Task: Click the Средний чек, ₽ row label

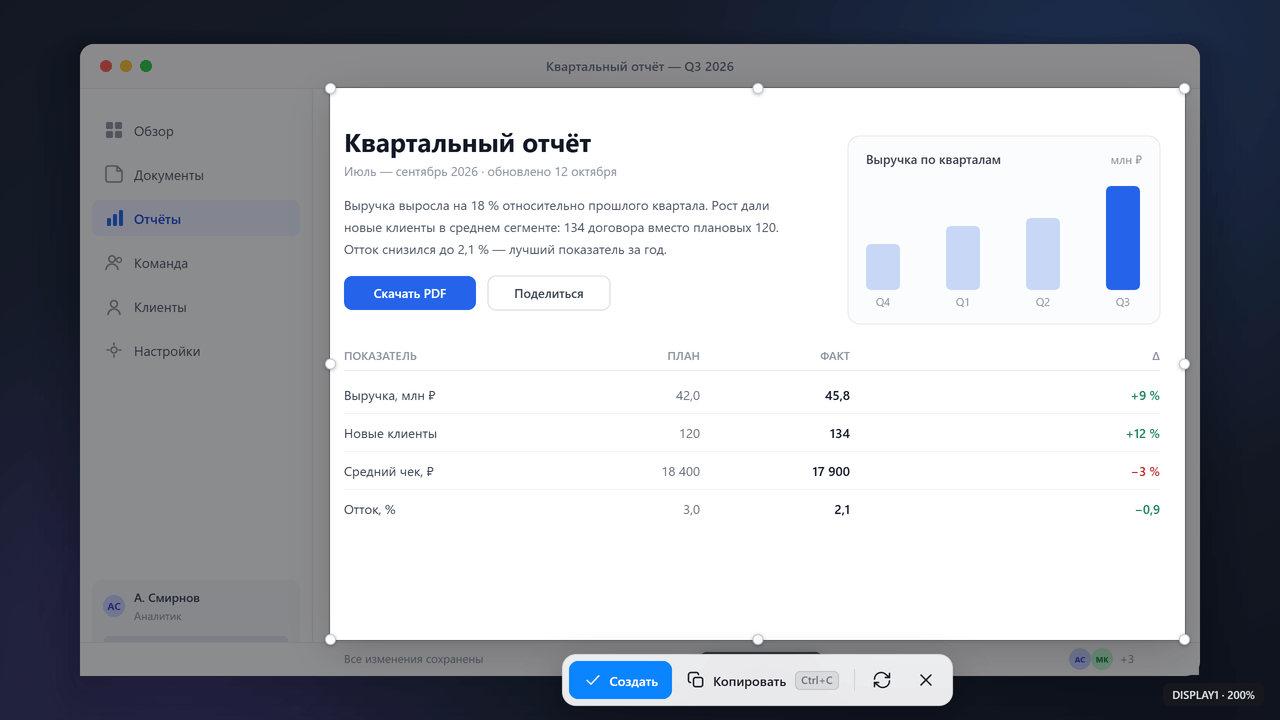Action: pos(389,471)
